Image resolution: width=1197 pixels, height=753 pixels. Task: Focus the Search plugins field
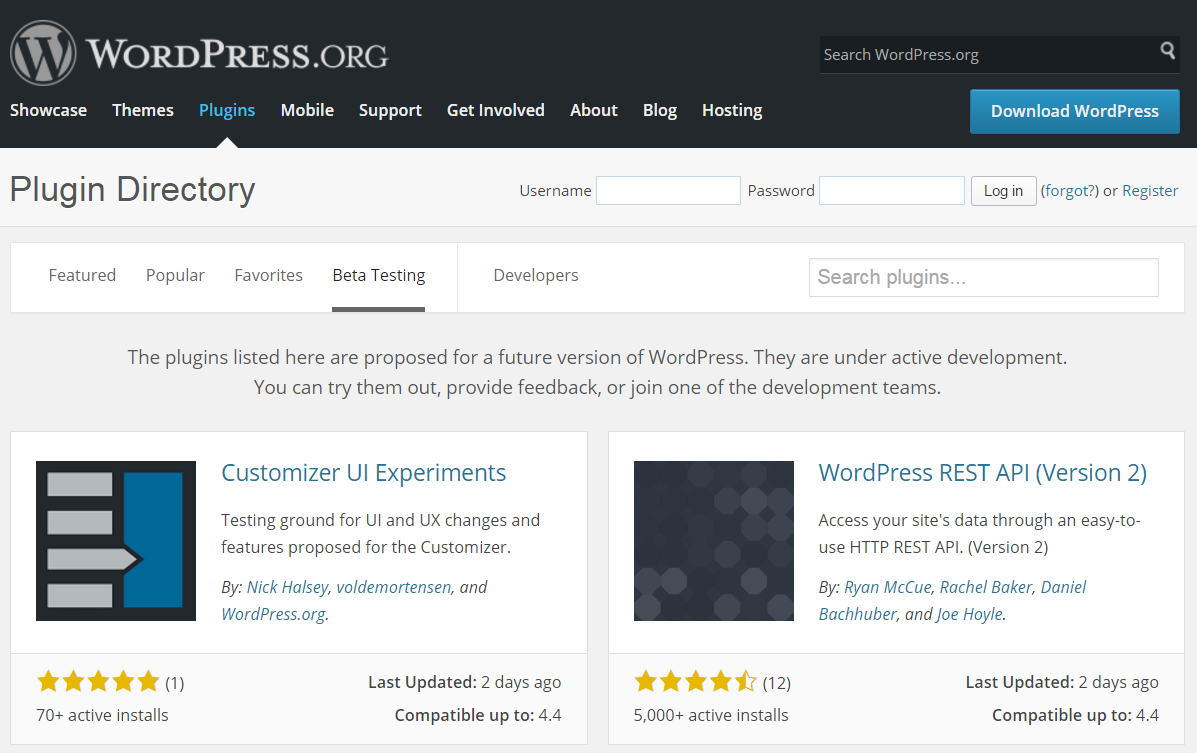pos(983,277)
